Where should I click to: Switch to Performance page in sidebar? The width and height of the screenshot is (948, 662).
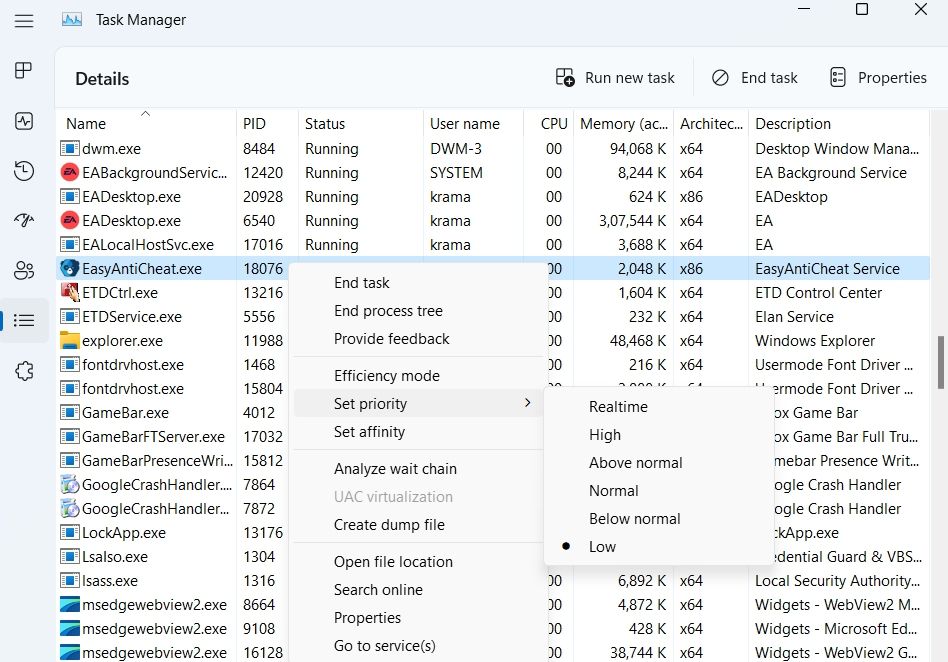tap(24, 121)
